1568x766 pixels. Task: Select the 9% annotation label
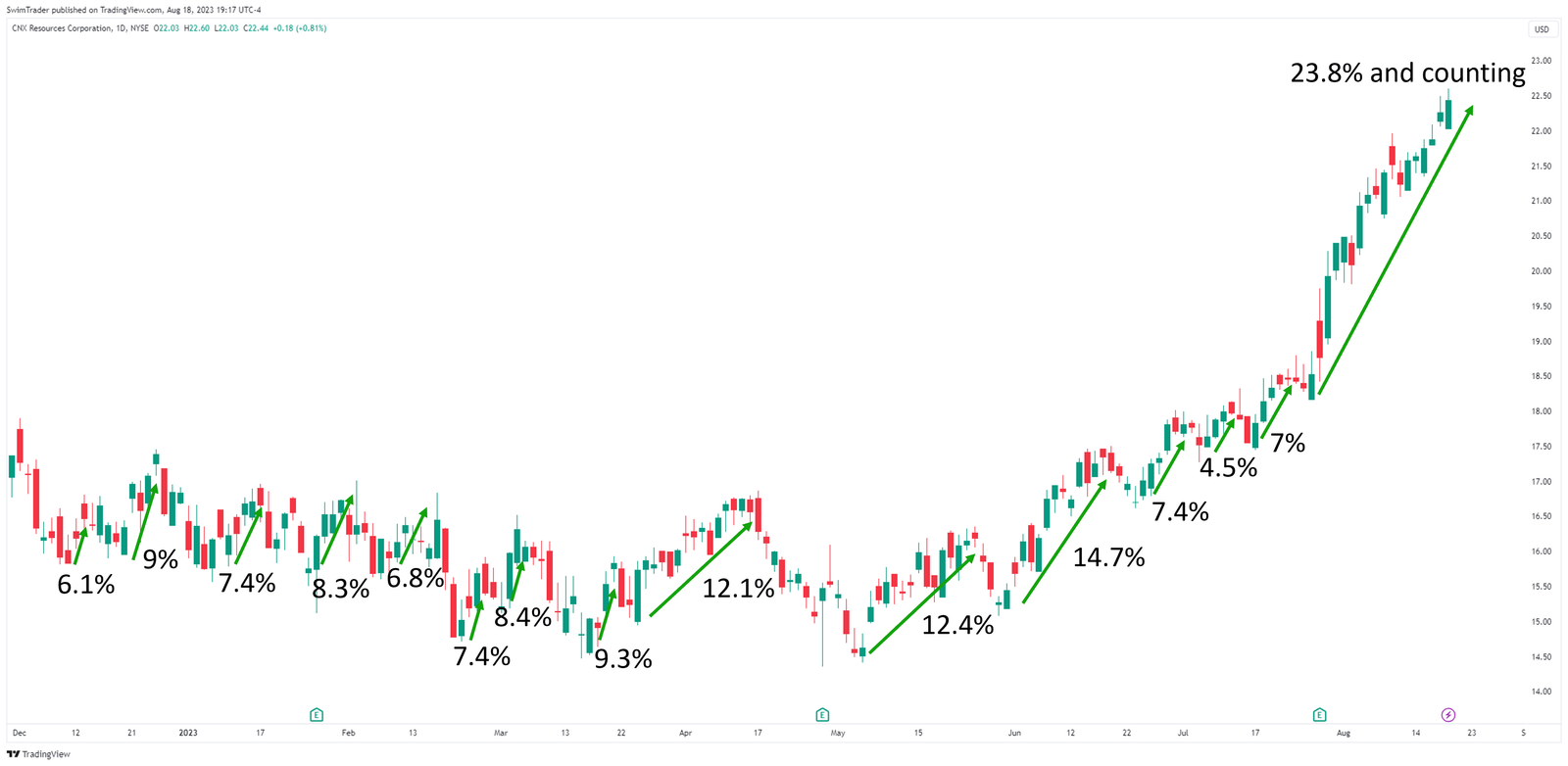tap(161, 559)
